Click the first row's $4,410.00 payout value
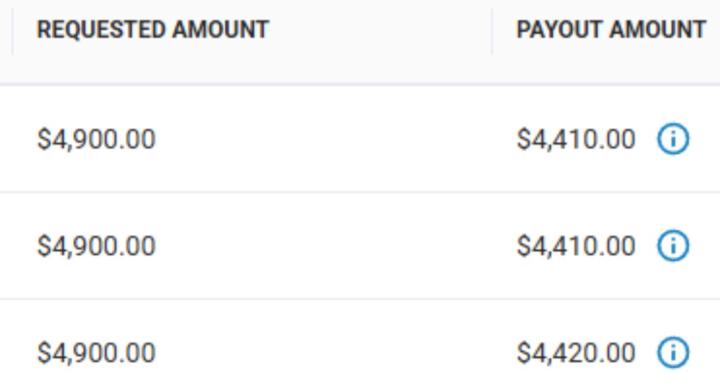720x383 pixels. 576,139
